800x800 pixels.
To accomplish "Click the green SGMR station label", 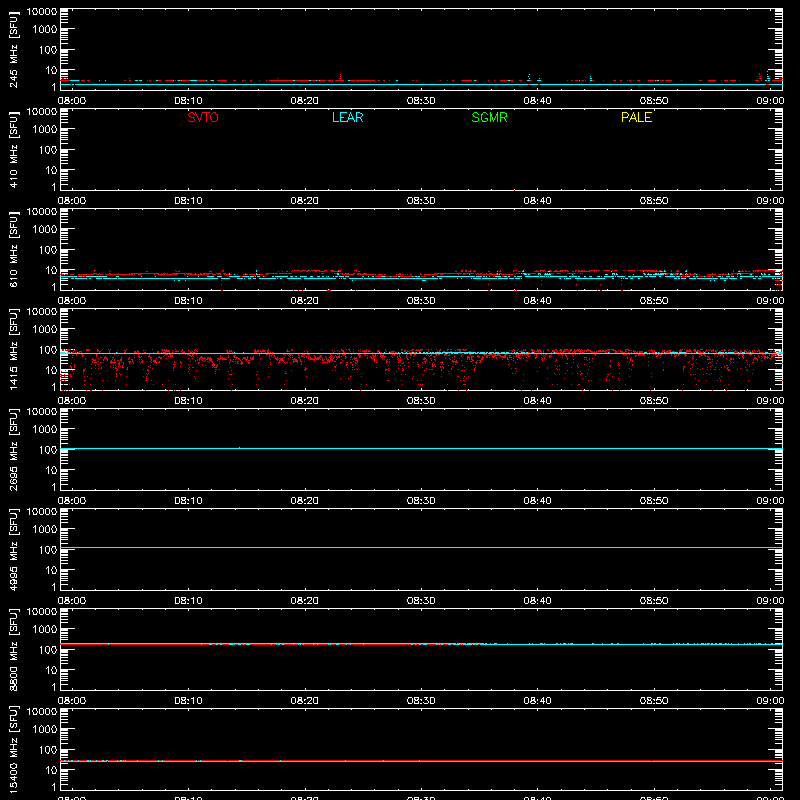I will point(489,117).
